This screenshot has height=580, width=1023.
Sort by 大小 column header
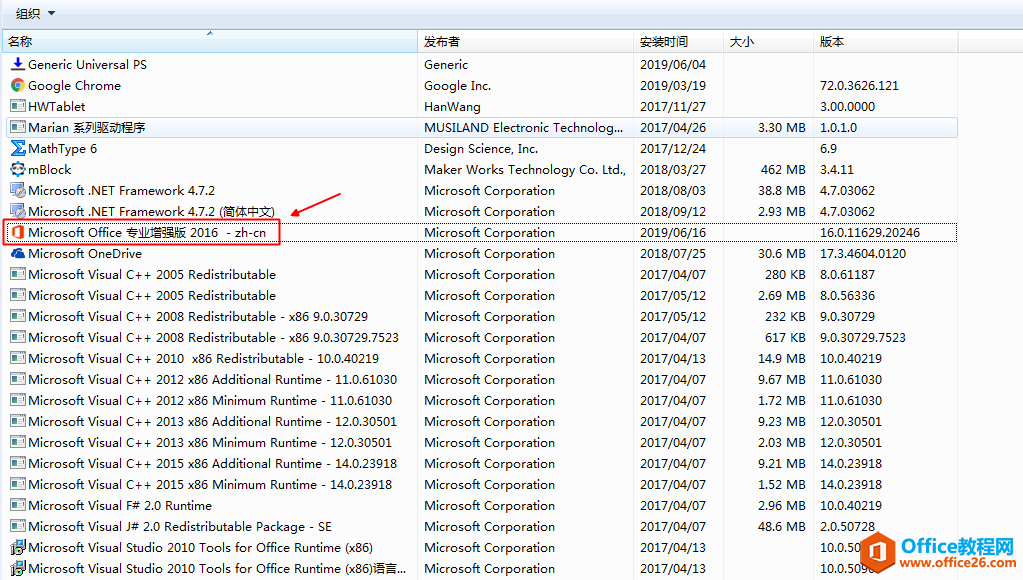click(x=742, y=42)
